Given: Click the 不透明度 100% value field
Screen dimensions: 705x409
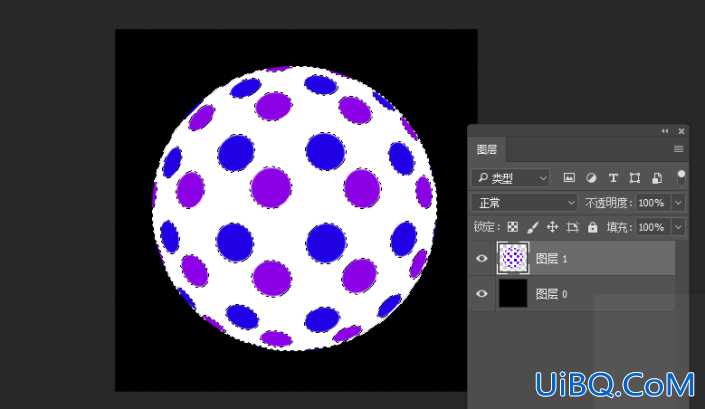Looking at the screenshot, I should pyautogui.click(x=653, y=203).
